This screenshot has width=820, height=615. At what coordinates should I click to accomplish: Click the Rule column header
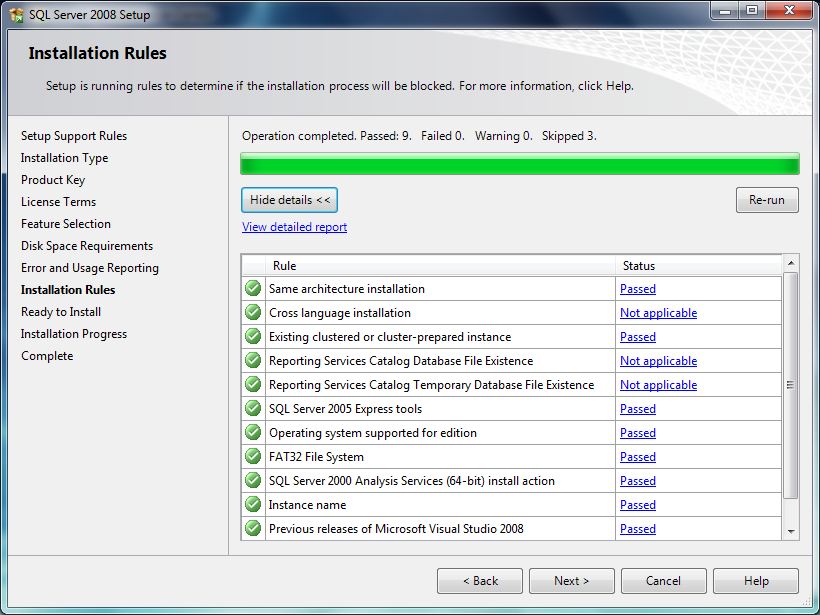coord(440,266)
